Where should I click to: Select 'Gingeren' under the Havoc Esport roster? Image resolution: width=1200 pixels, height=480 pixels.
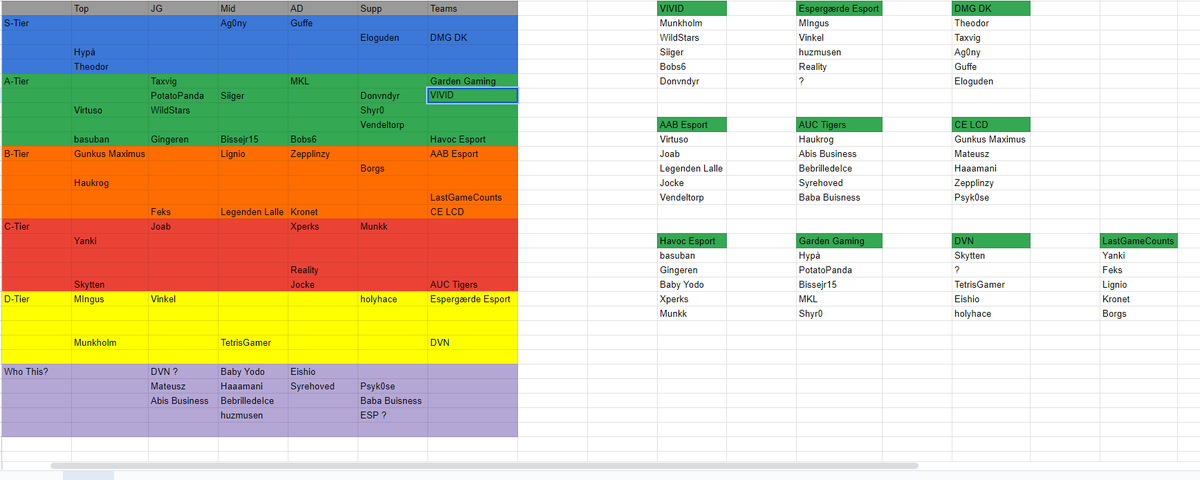coord(691,270)
